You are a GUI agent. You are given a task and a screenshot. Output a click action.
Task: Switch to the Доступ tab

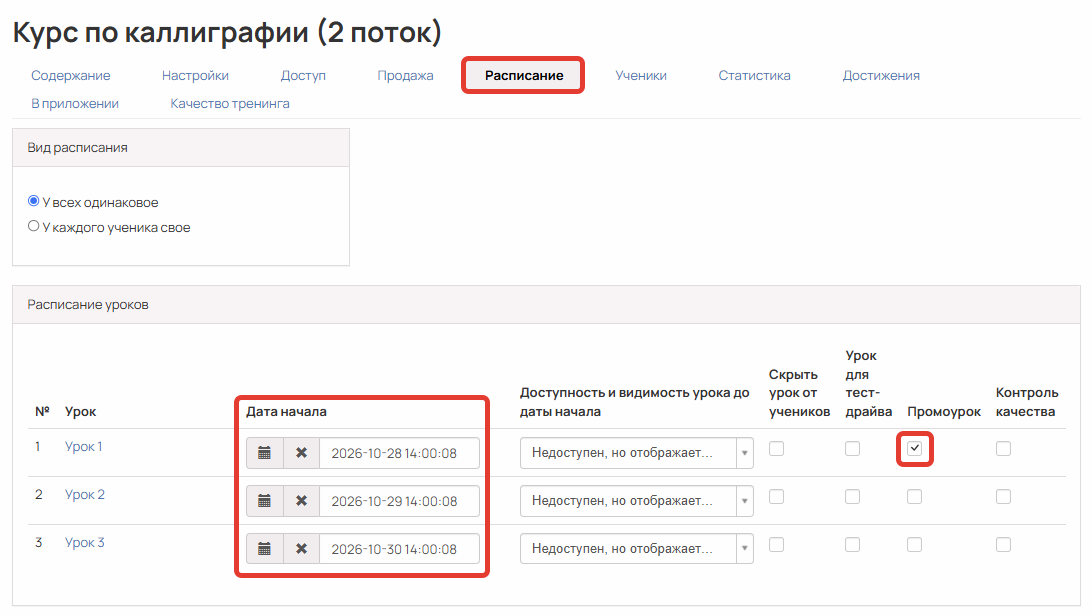(303, 75)
